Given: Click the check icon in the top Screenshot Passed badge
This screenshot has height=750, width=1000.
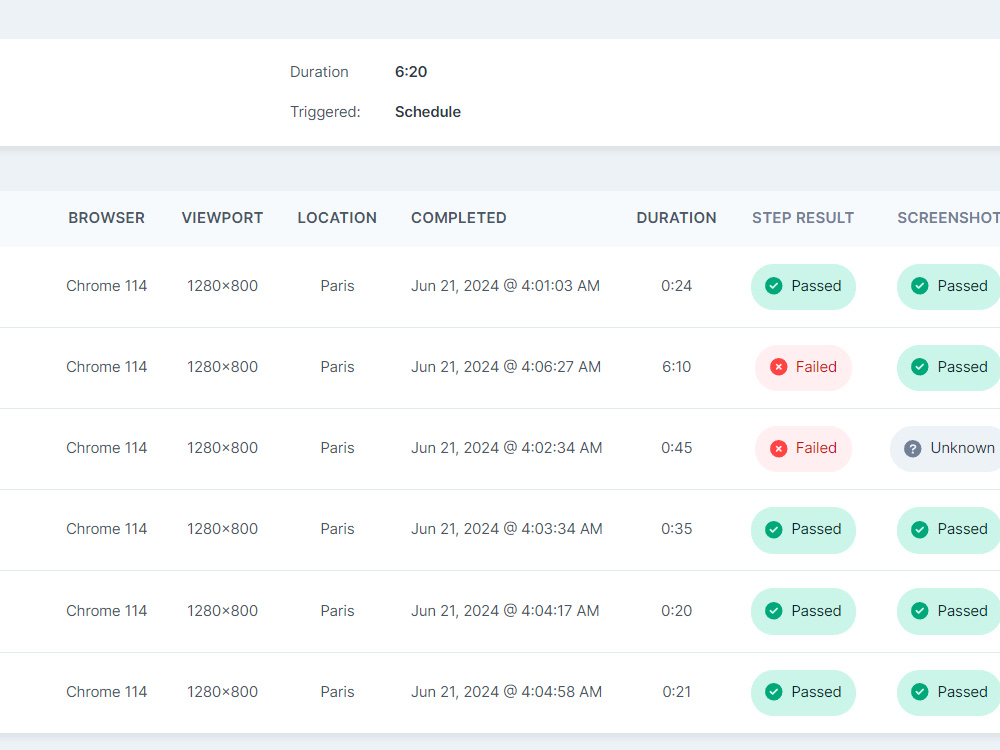Looking at the screenshot, I should 919,286.
